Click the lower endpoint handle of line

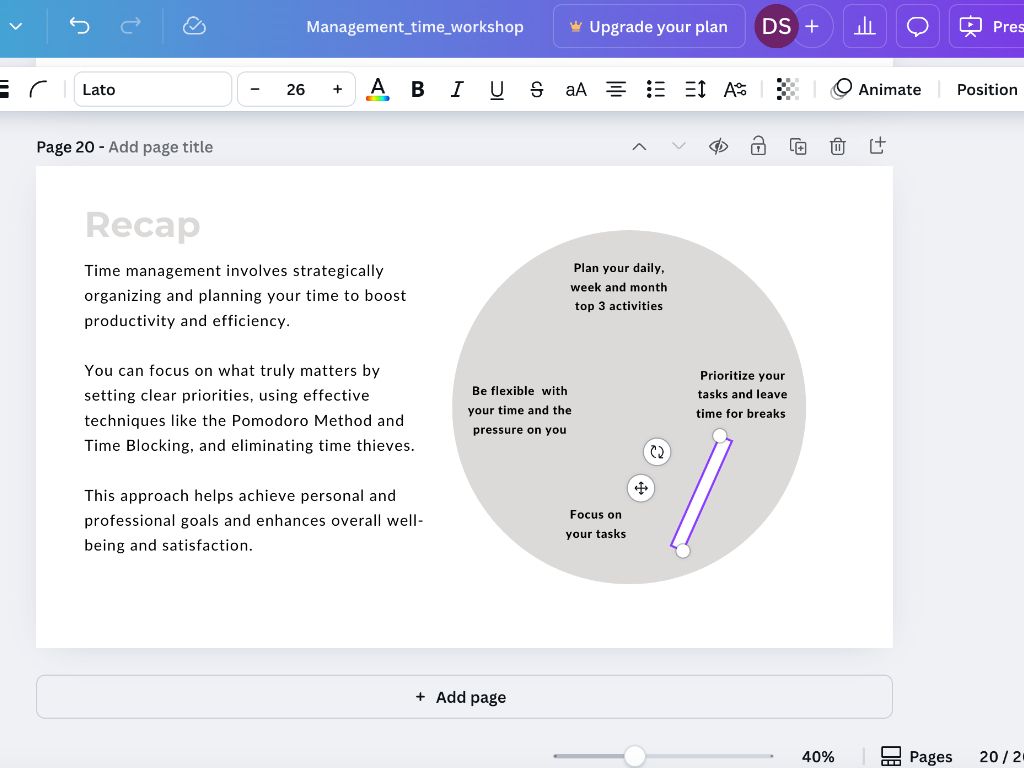pos(682,551)
